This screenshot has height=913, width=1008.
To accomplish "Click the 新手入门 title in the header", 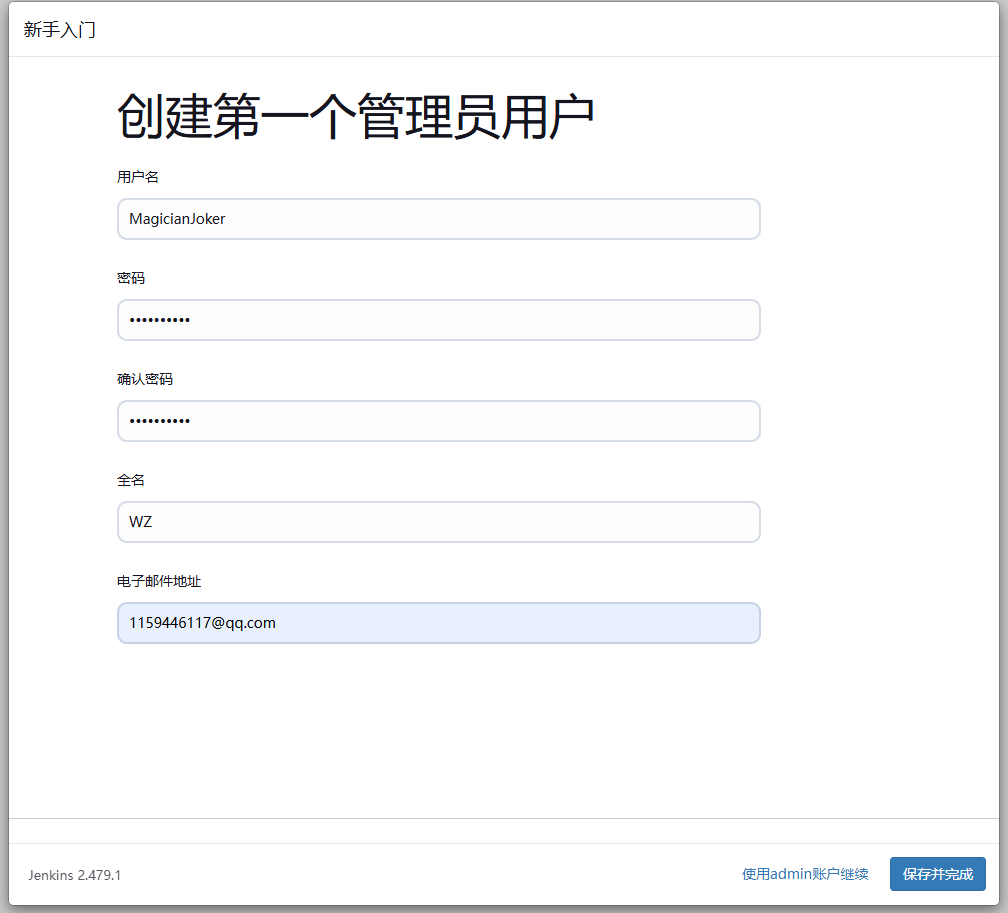I will [60, 30].
